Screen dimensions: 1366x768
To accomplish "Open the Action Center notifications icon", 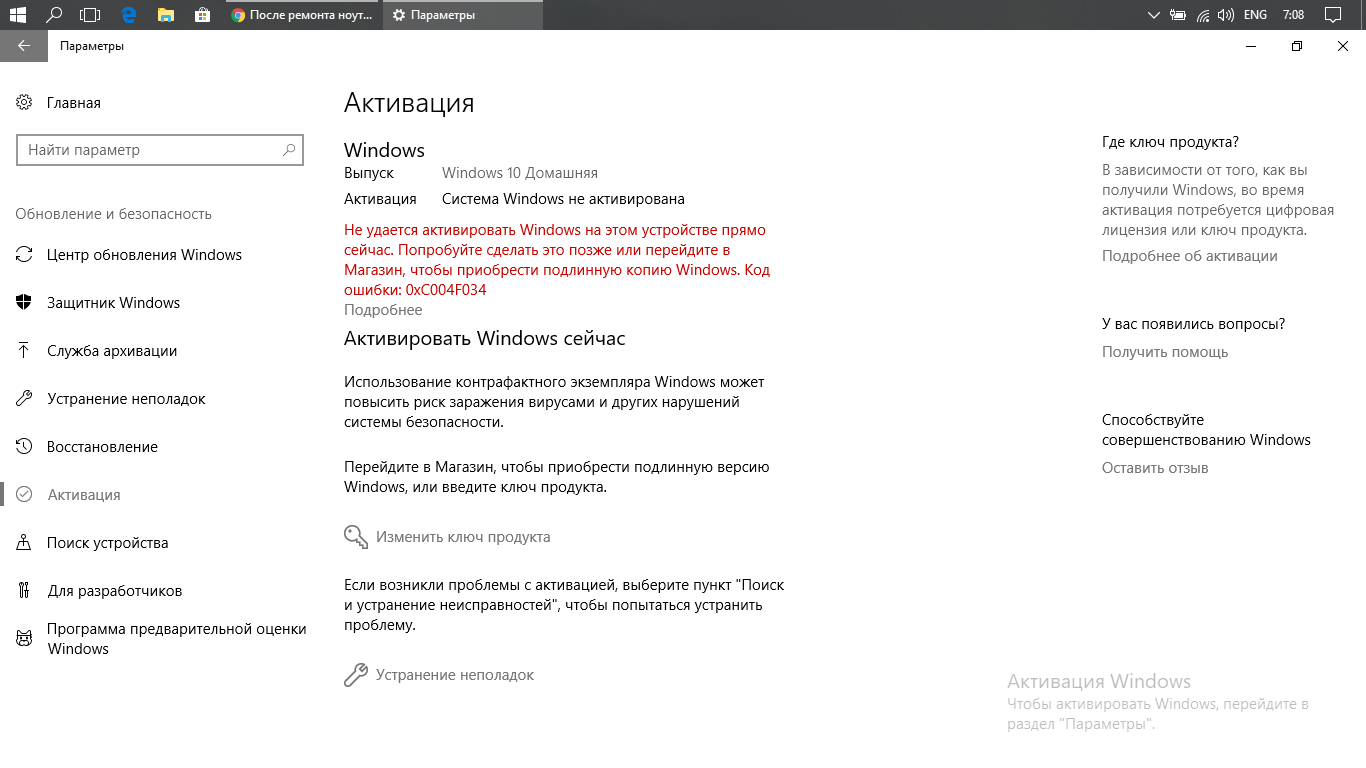I will pos(1332,15).
